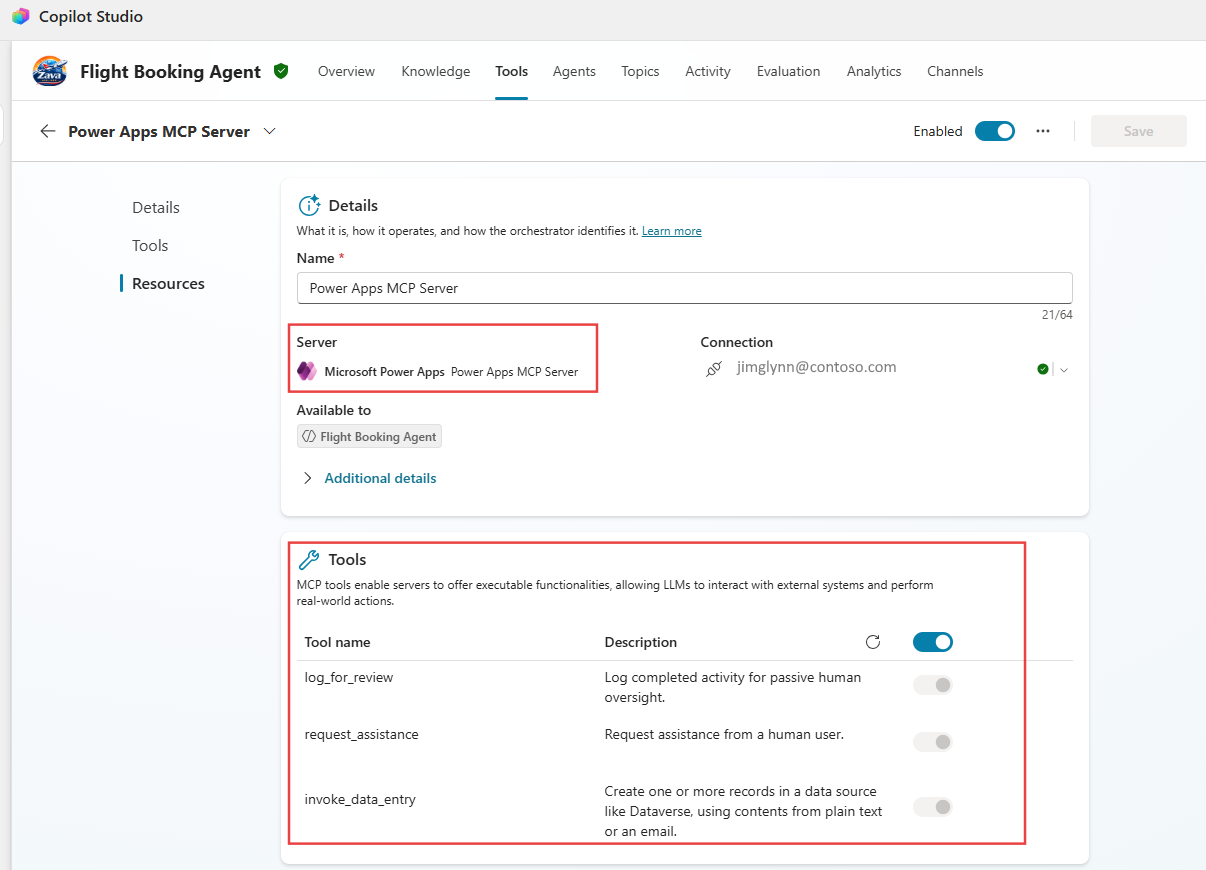1206x870 pixels.
Task: Click the ellipsis menu in the header
Action: pos(1043,131)
